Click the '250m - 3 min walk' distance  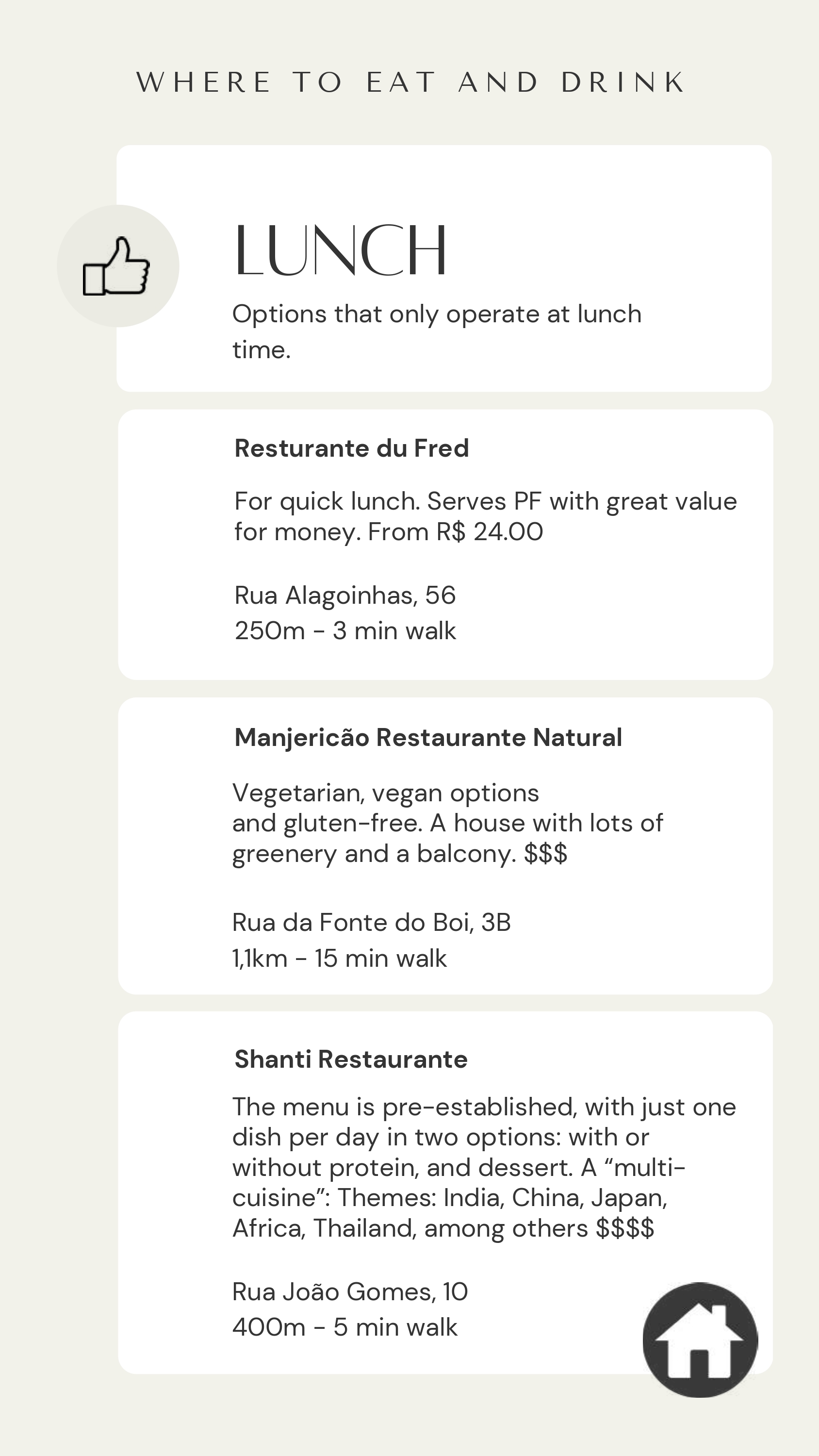345,631
